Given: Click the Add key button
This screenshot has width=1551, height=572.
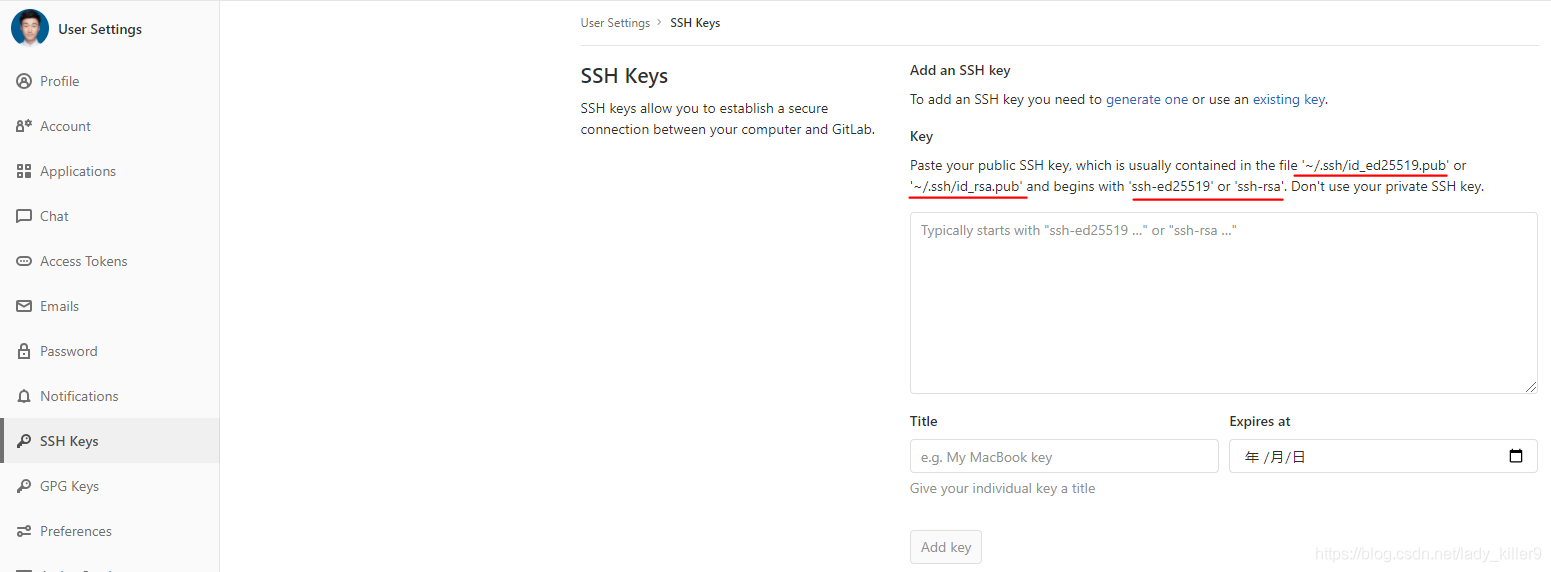Looking at the screenshot, I should click(x=946, y=547).
